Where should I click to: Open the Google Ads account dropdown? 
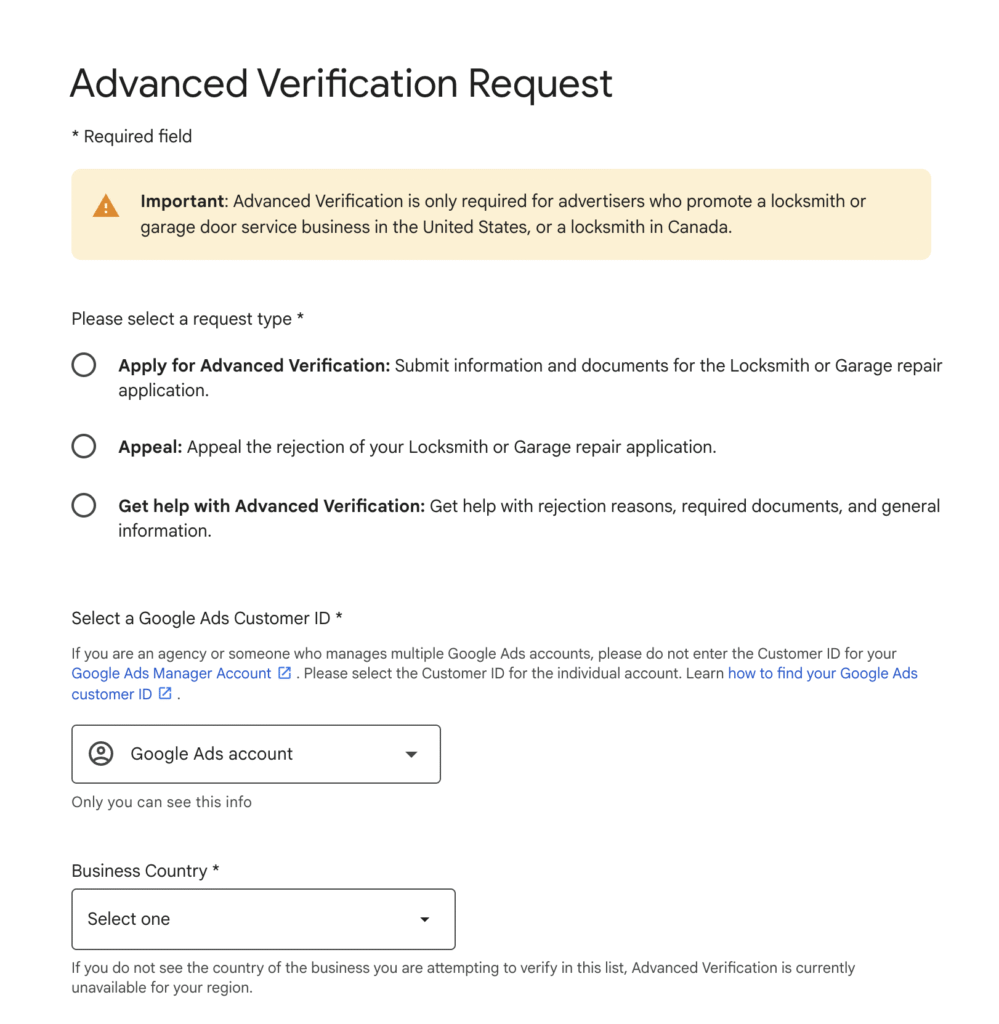pyautogui.click(x=256, y=754)
